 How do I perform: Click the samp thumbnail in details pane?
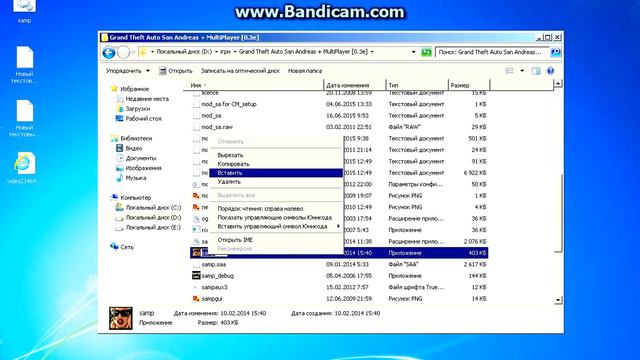tap(120, 318)
